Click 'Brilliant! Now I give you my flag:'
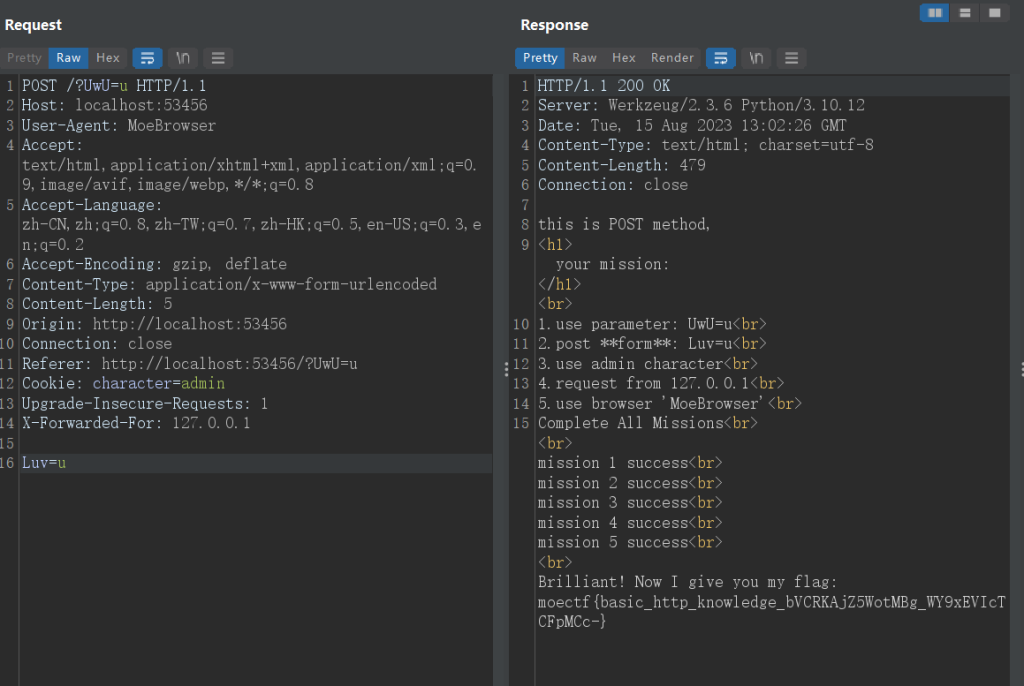The width and height of the screenshot is (1024, 686). pyautogui.click(x=688, y=582)
